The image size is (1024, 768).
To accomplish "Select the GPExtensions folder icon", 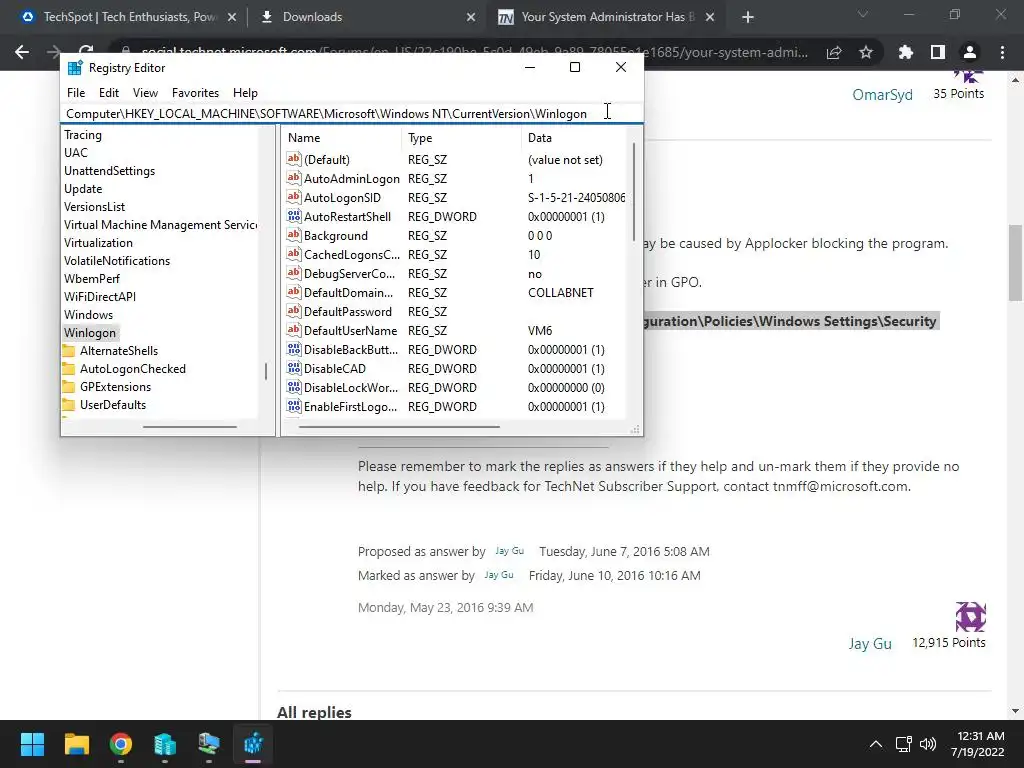I will tap(69, 387).
